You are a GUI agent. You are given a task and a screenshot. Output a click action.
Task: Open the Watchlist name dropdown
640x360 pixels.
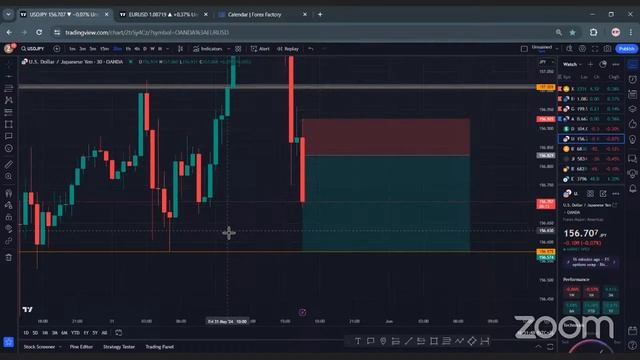click(x=572, y=64)
